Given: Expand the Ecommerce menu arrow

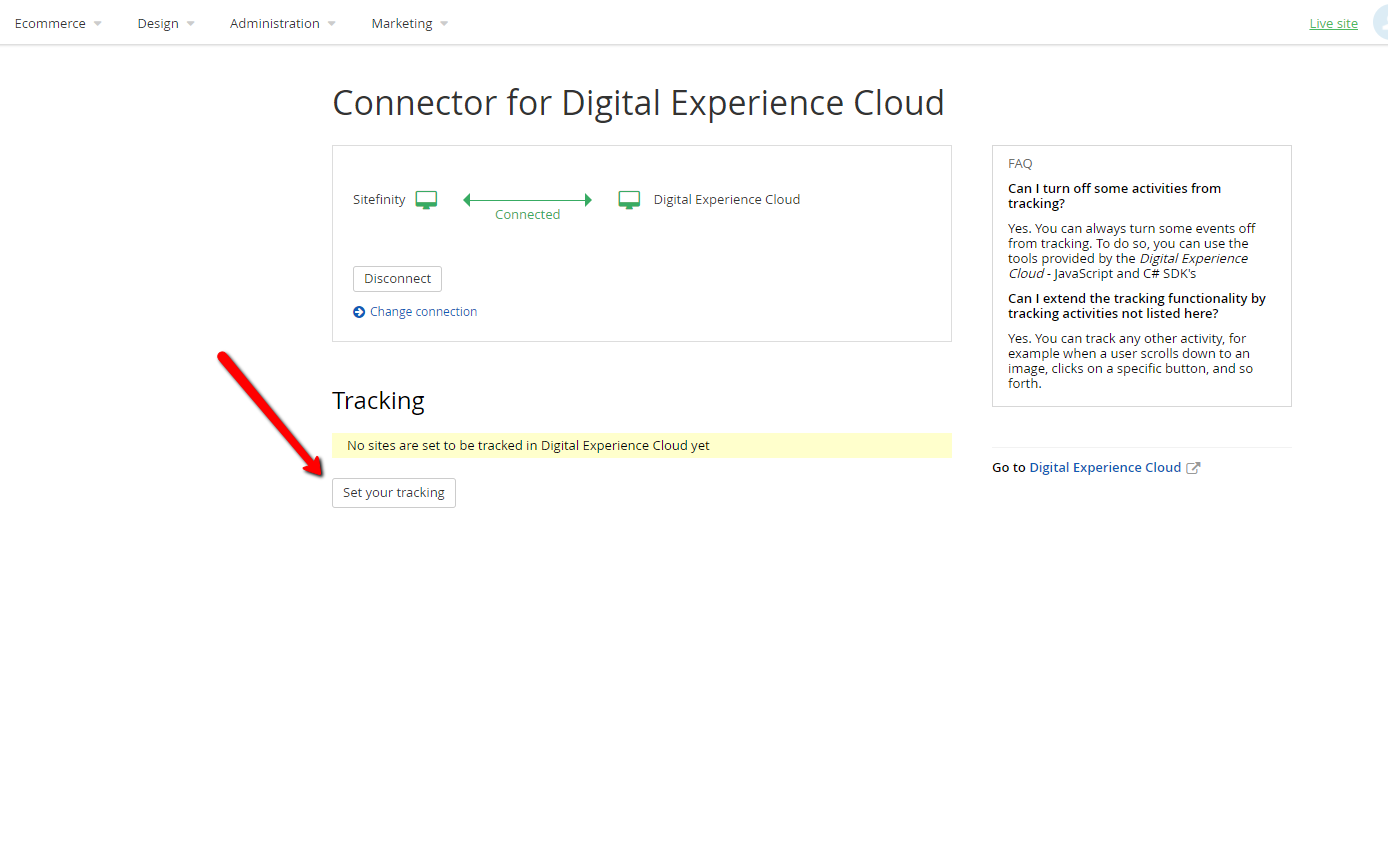Looking at the screenshot, I should [97, 24].
